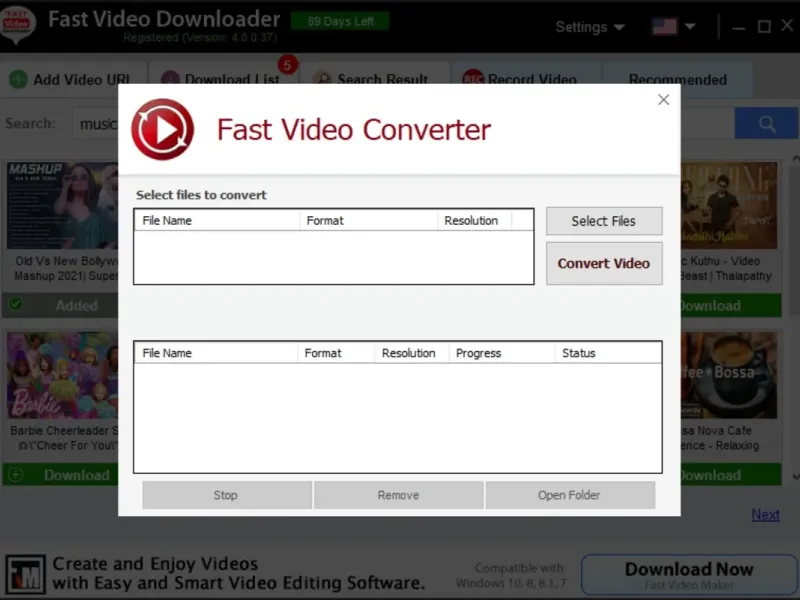Open the Old Vs New Bollywood Mashup thumbnail
800x600 pixels.
[x=62, y=205]
